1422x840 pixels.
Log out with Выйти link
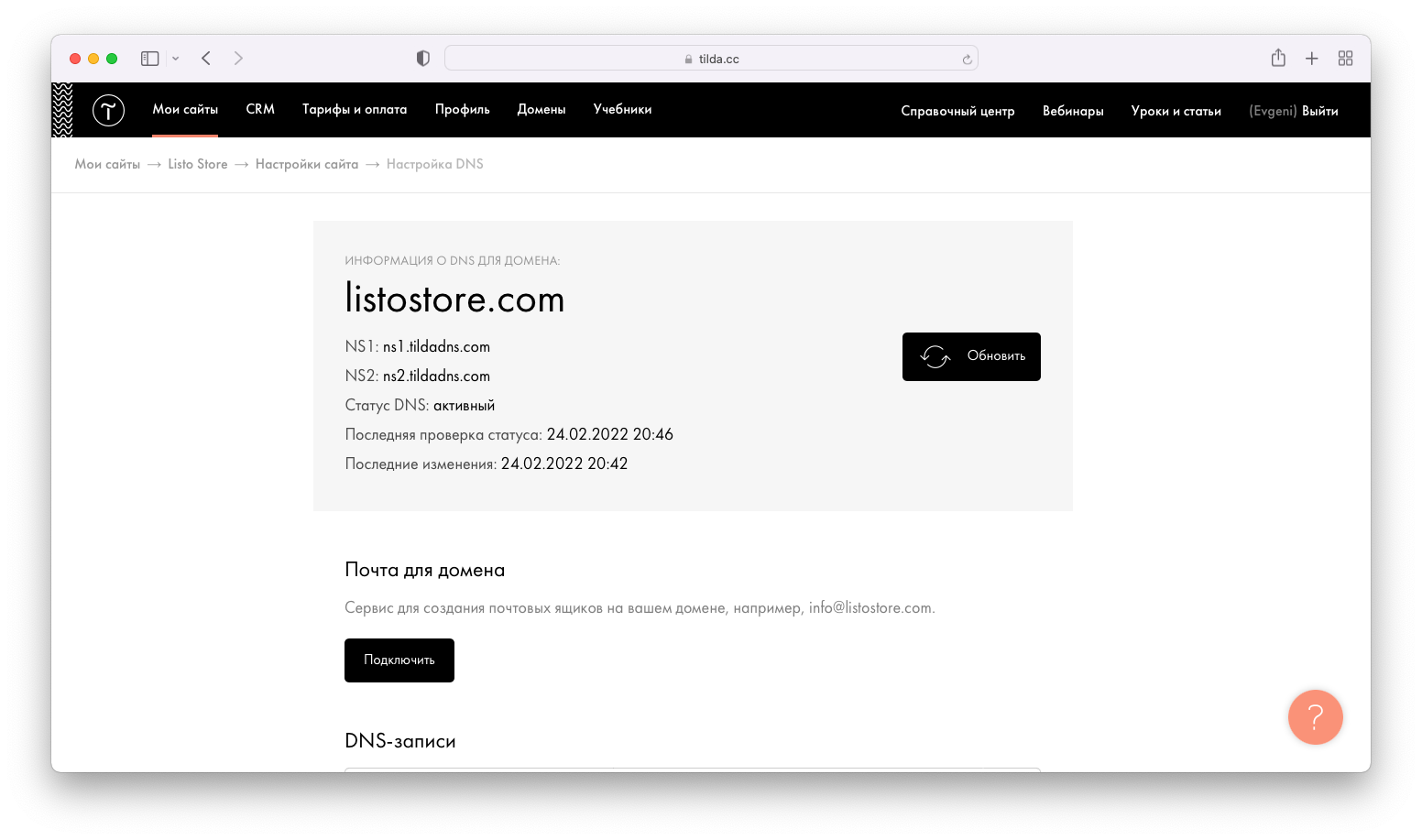tap(1320, 111)
